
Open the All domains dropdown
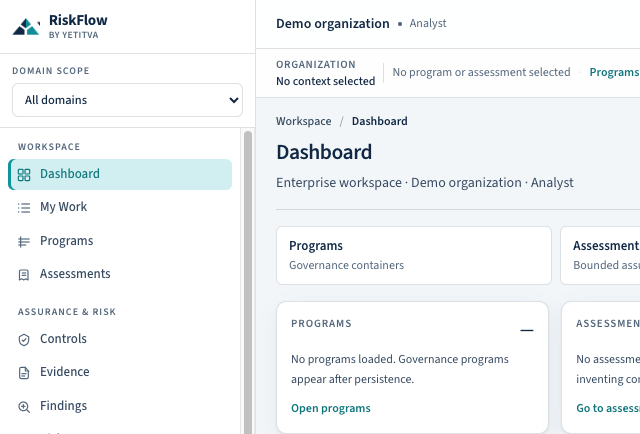coord(127,100)
